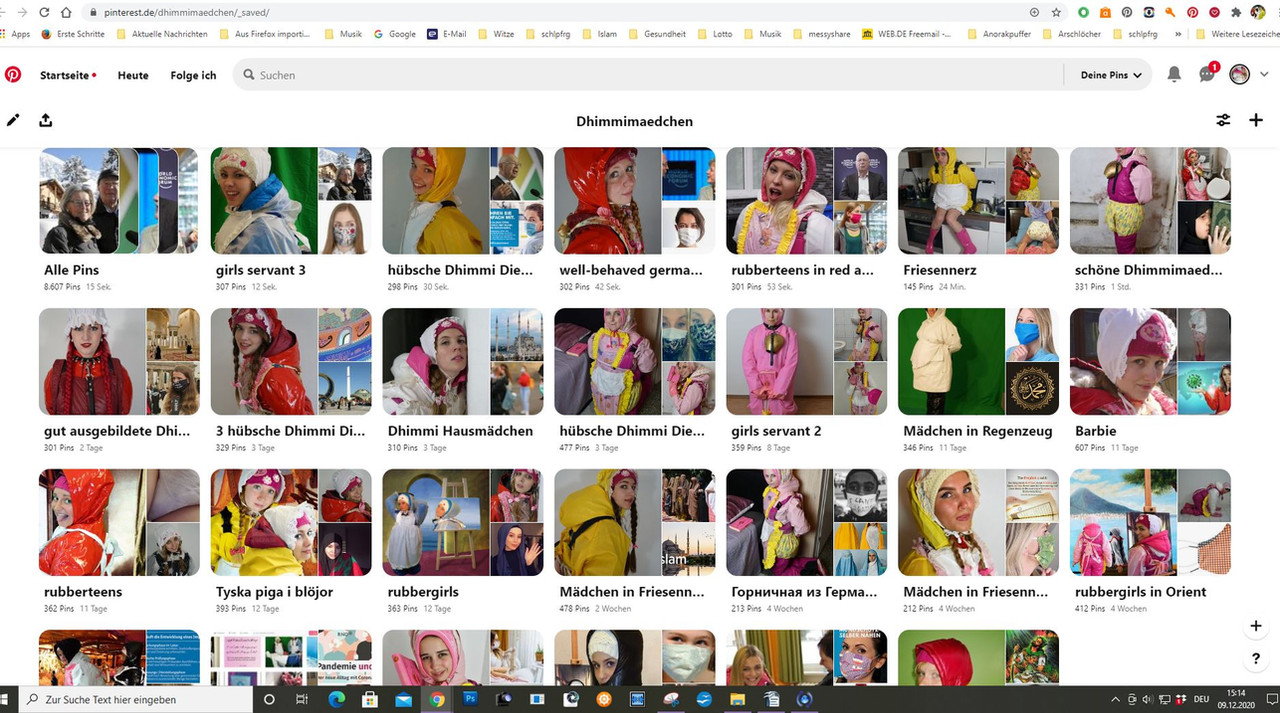Viewport: 1280px width, 713px height.
Task: Expand hidden system tray icons
Action: (1116, 699)
